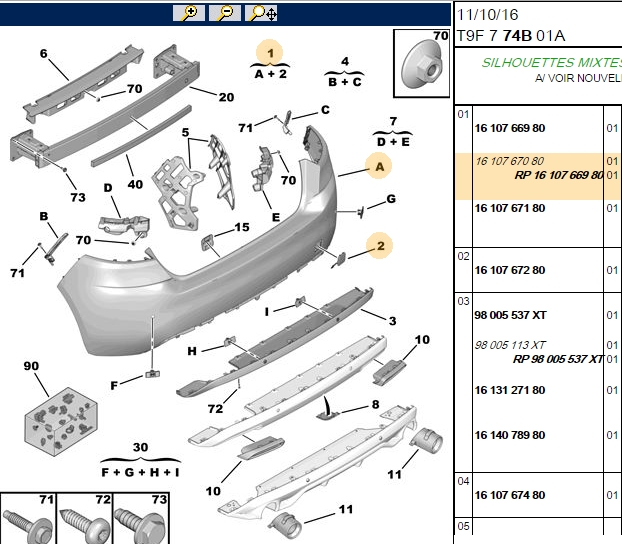Click the clip assortment box image
The image size is (622, 544).
point(61,421)
